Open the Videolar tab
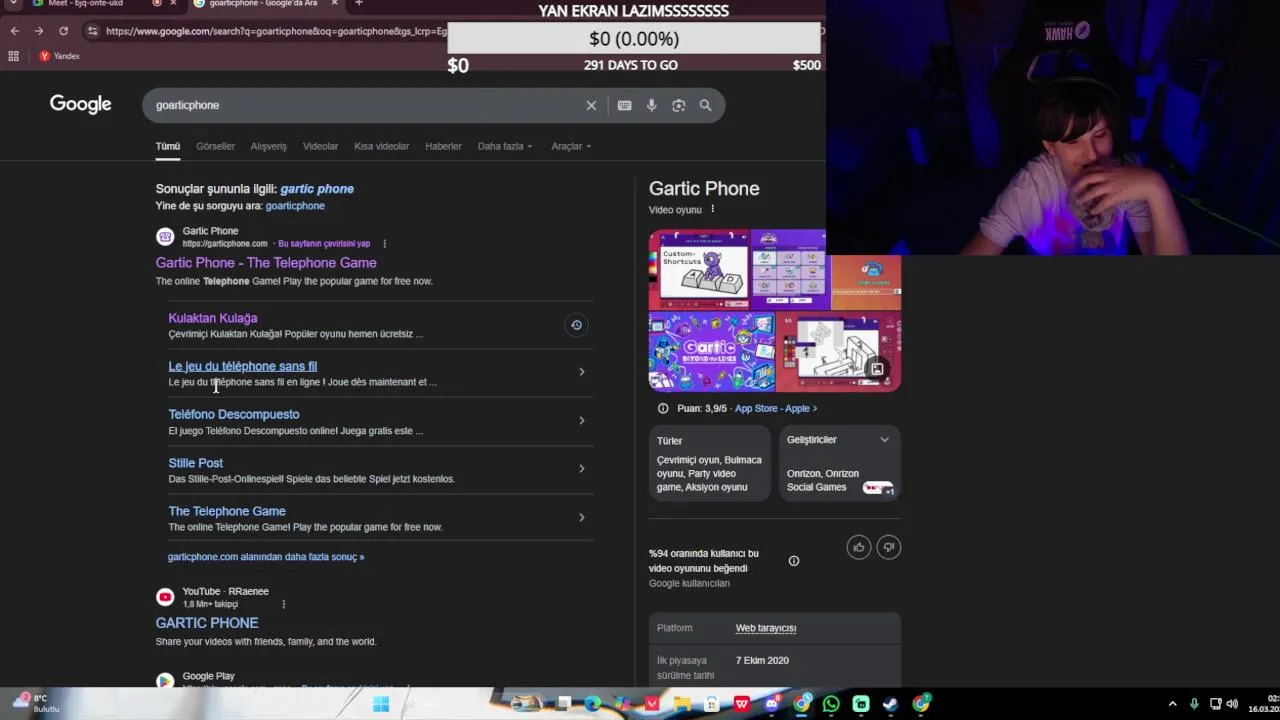 tap(320, 146)
